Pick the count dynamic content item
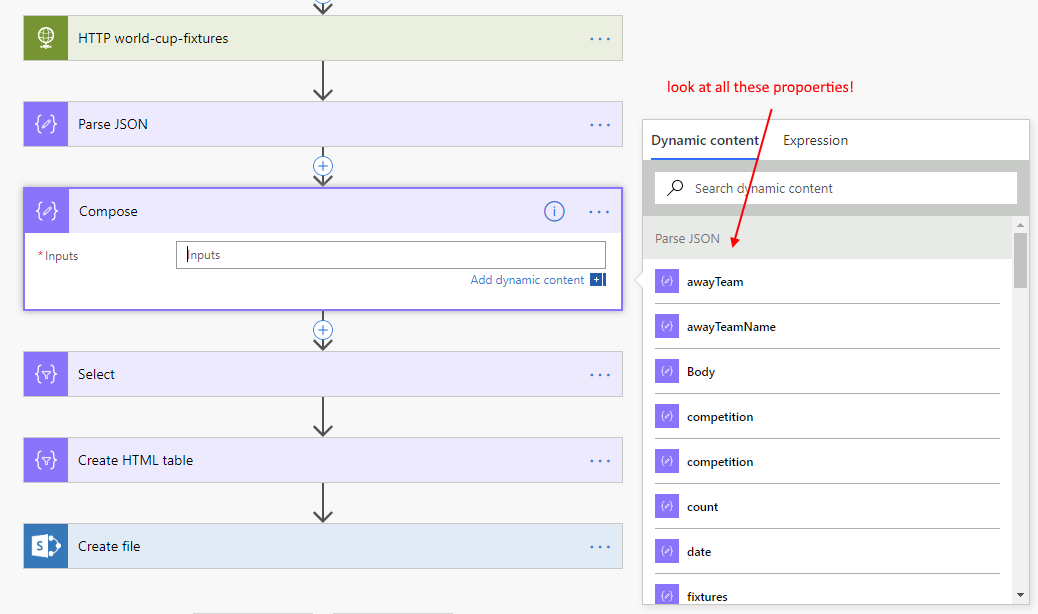The image size is (1038, 614). (702, 507)
